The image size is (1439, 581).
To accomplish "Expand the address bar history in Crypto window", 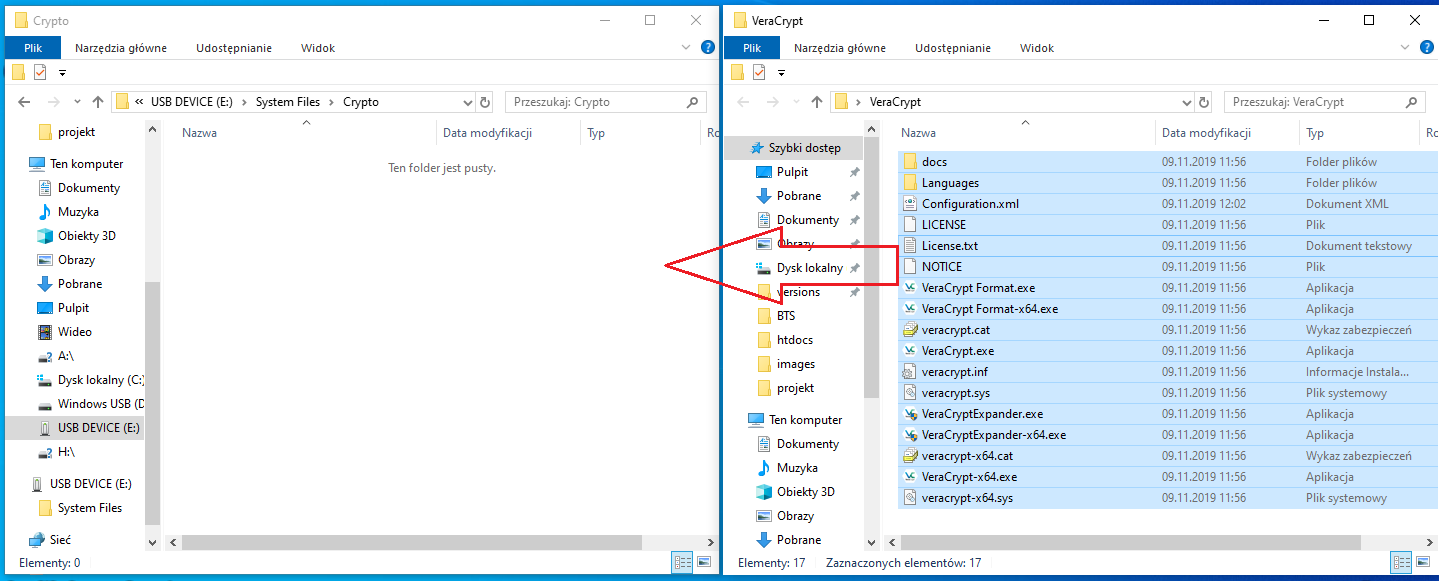I will (x=468, y=102).
